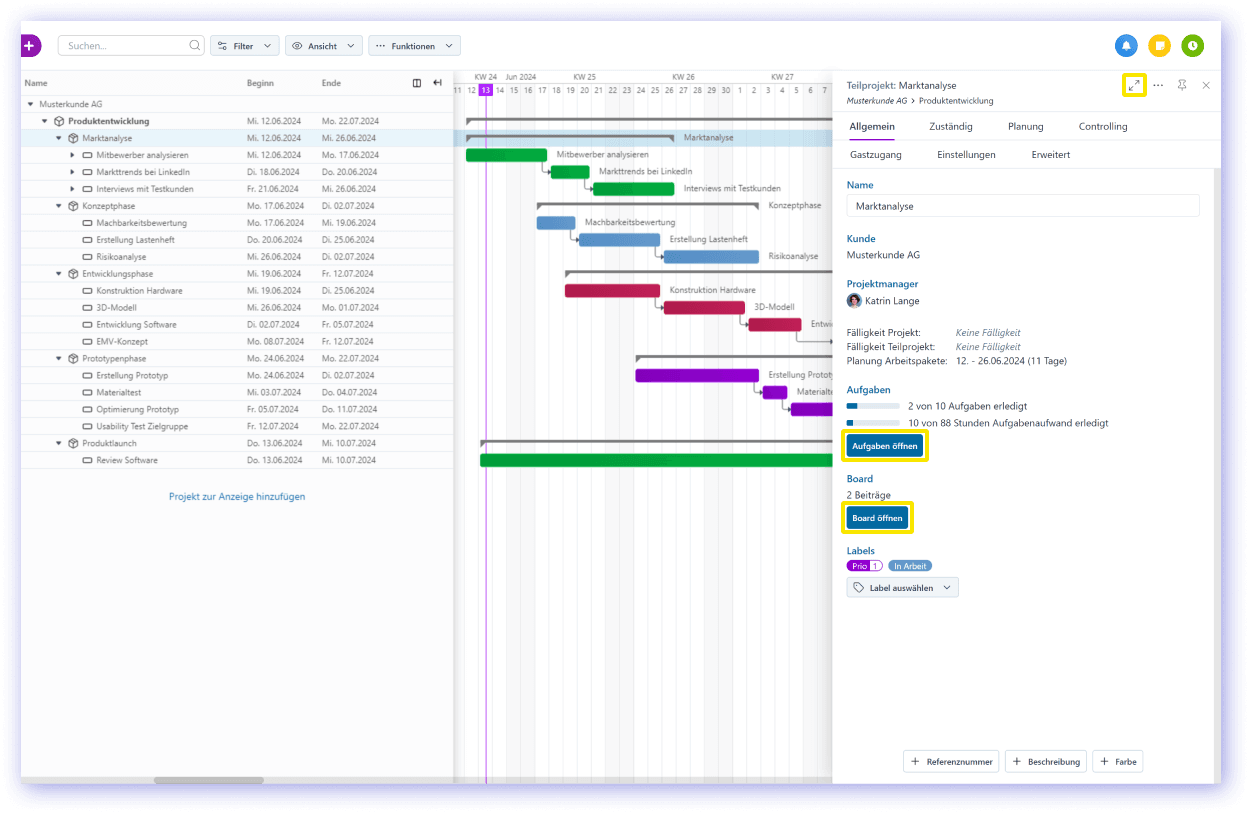Collapse the Konzeptphase tree node
The image size is (1250, 813).
pos(59,206)
